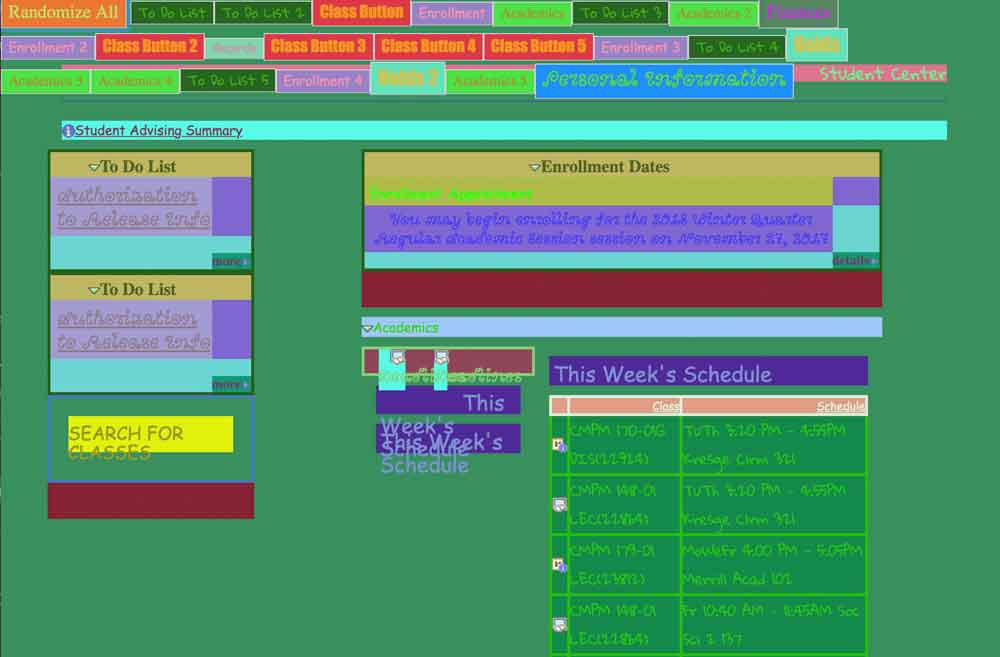Click the icon in the TuTh CMPM 148 lecture row
The image size is (1000, 657).
(559, 505)
